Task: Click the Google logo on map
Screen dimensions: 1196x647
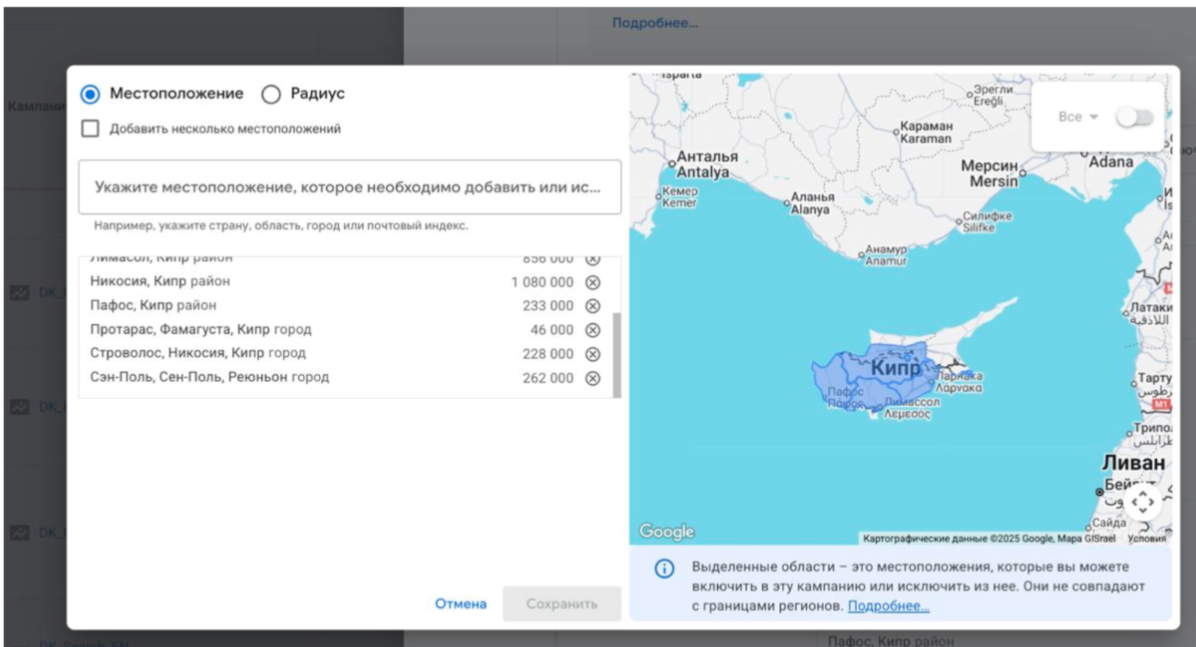Action: [667, 532]
